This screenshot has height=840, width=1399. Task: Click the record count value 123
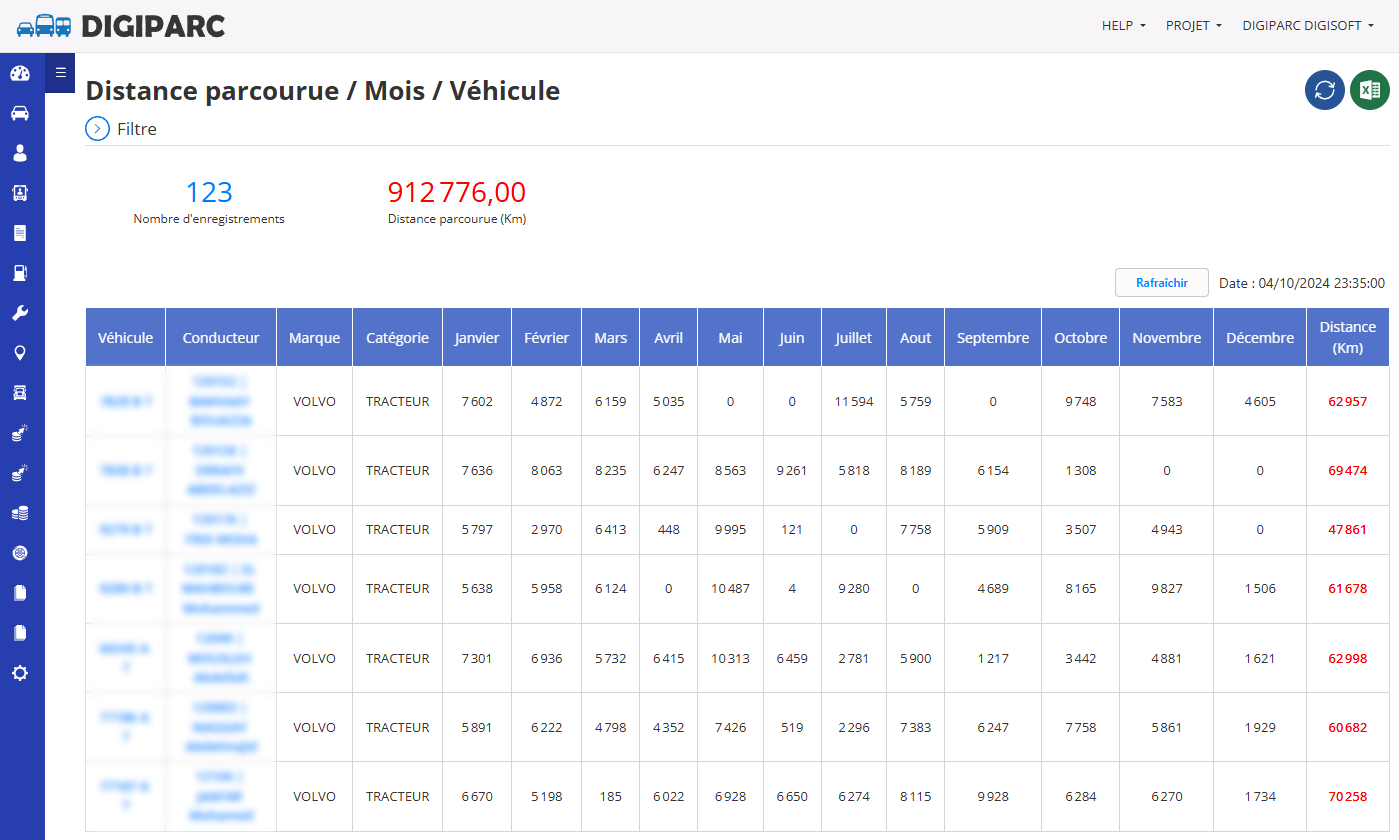(x=209, y=192)
